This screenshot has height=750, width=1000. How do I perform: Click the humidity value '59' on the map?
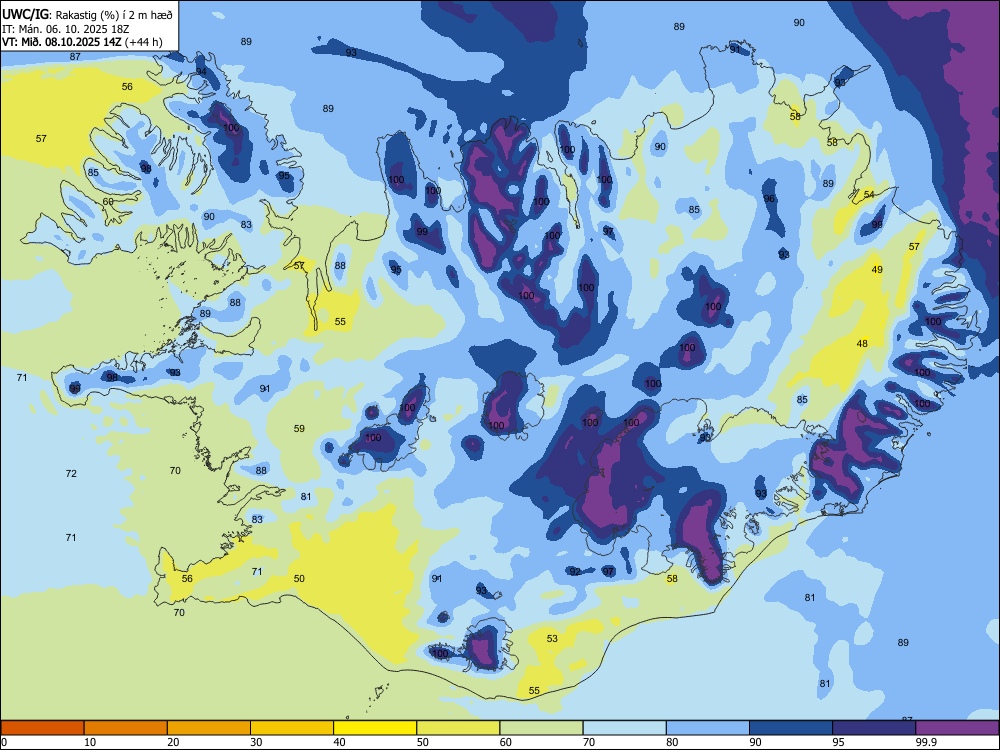[x=299, y=429]
